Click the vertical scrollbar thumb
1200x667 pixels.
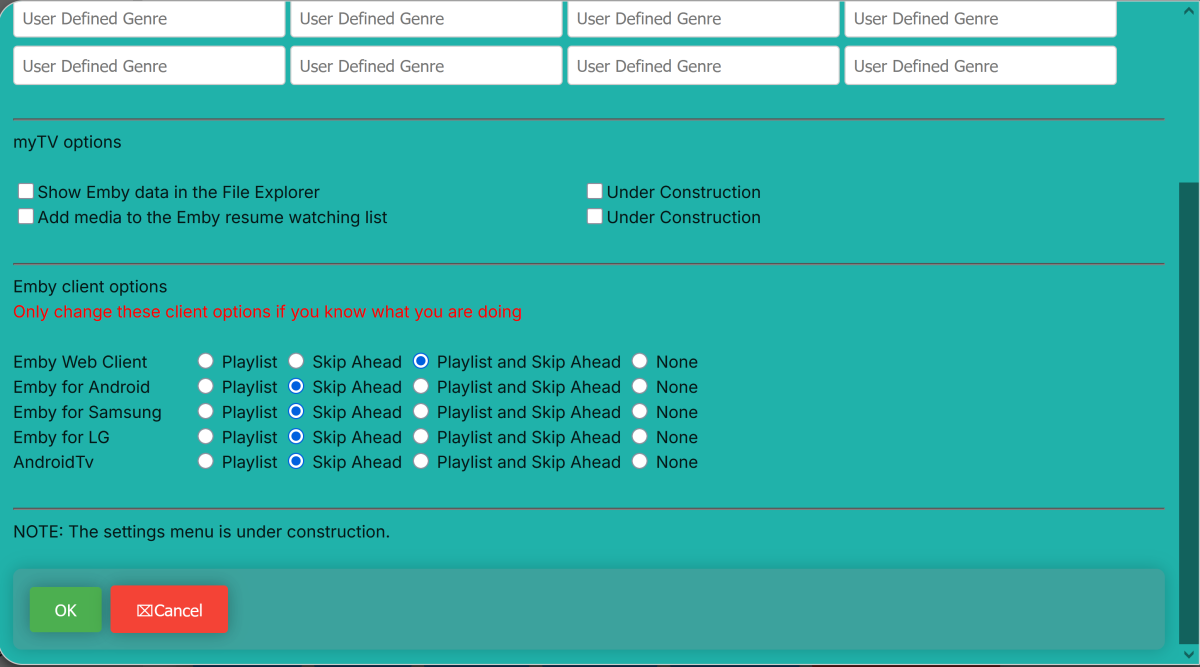click(x=1188, y=414)
